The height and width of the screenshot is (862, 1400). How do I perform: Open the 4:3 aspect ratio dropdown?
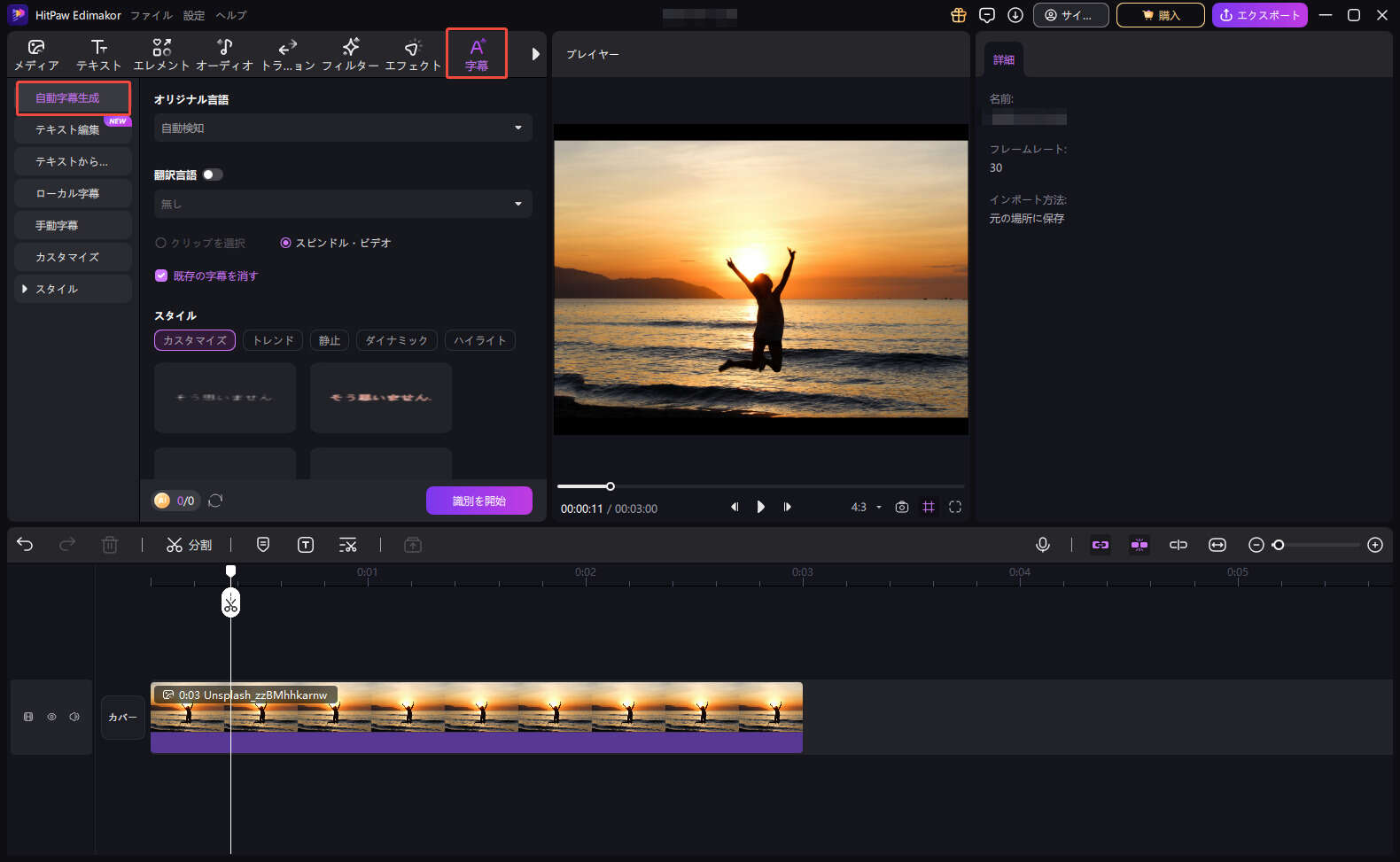point(866,507)
